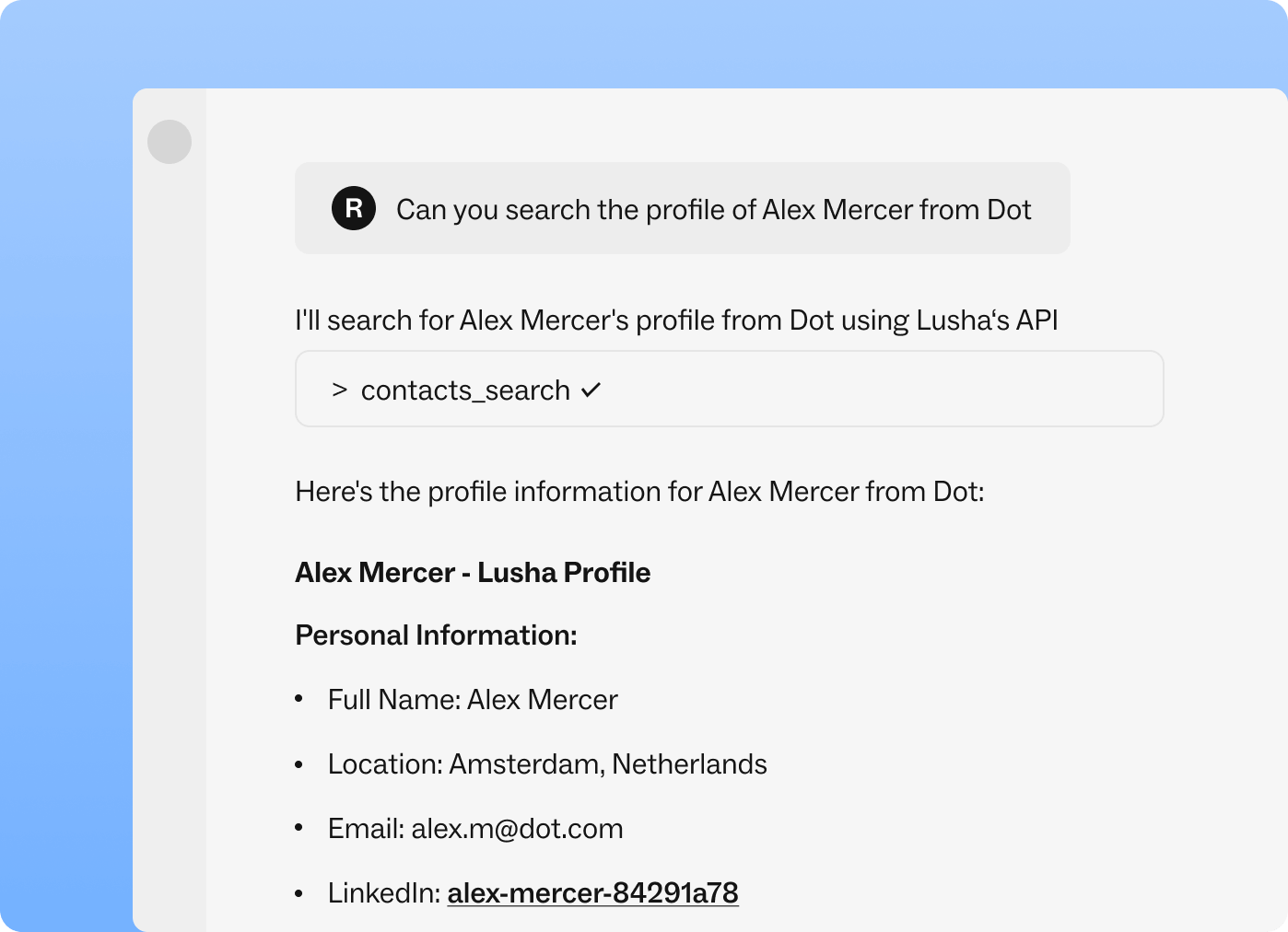This screenshot has height=932, width=1288.
Task: Expand the contacts_search chevron arrow
Action: point(340,390)
